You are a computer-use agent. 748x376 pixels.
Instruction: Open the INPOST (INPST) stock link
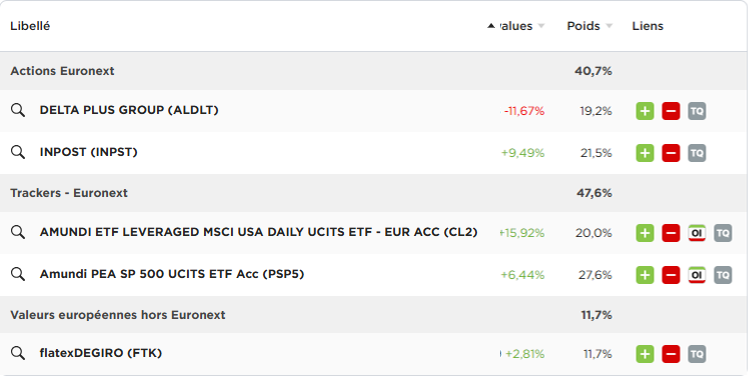88,152
